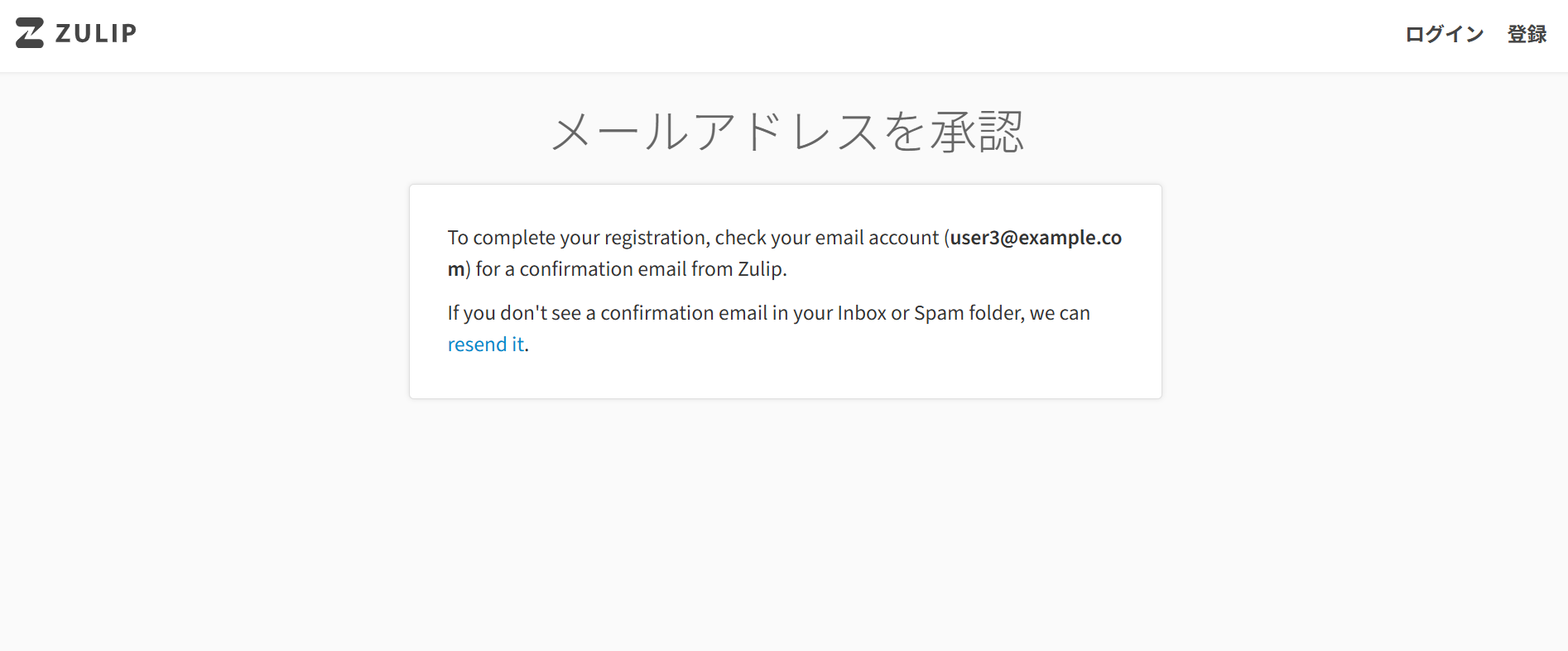1568x651 pixels.
Task: Click the empty area of the top navigation bar
Action: [745, 35]
